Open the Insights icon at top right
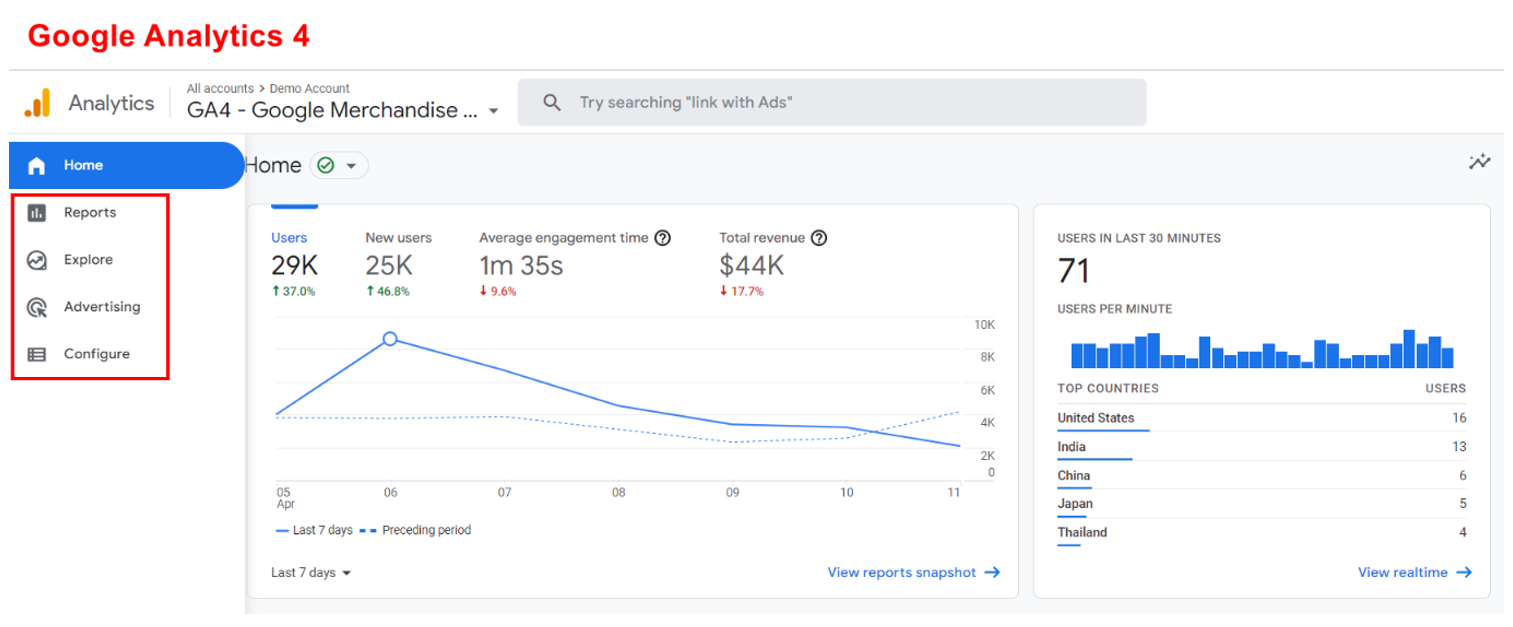The width and height of the screenshot is (1513, 627). (x=1480, y=161)
